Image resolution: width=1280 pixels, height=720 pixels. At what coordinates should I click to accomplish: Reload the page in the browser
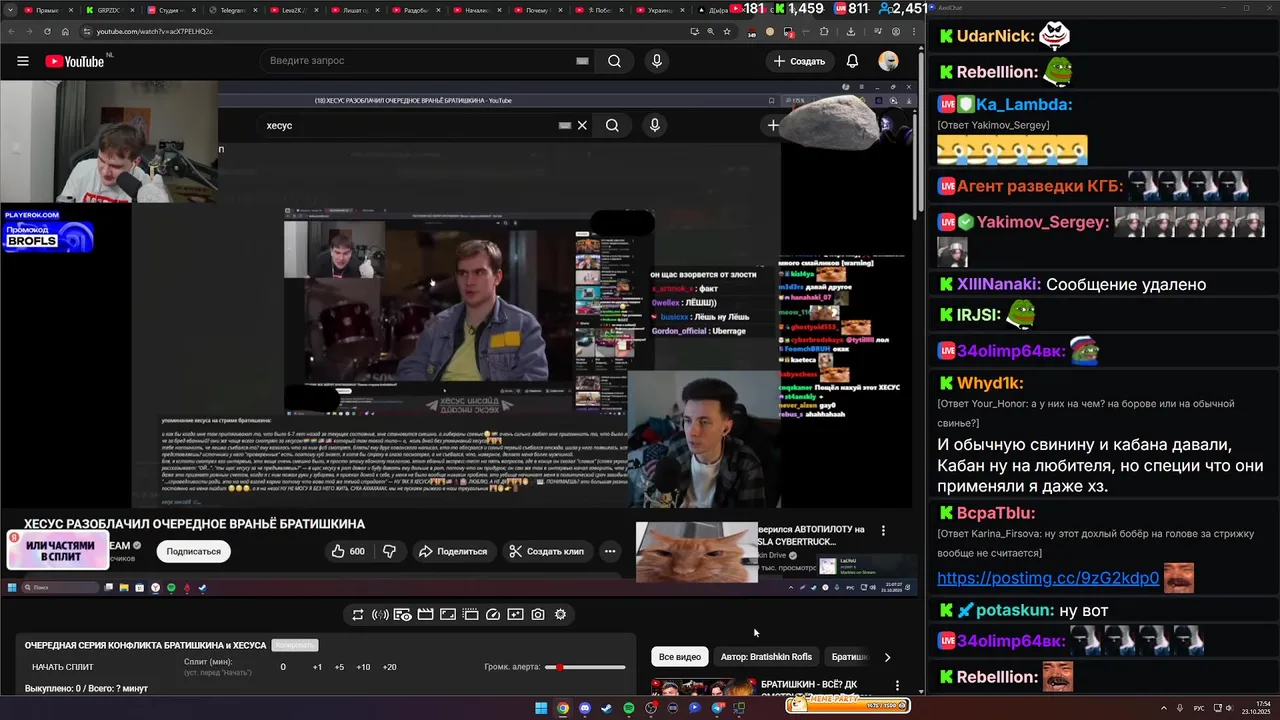[x=47, y=31]
